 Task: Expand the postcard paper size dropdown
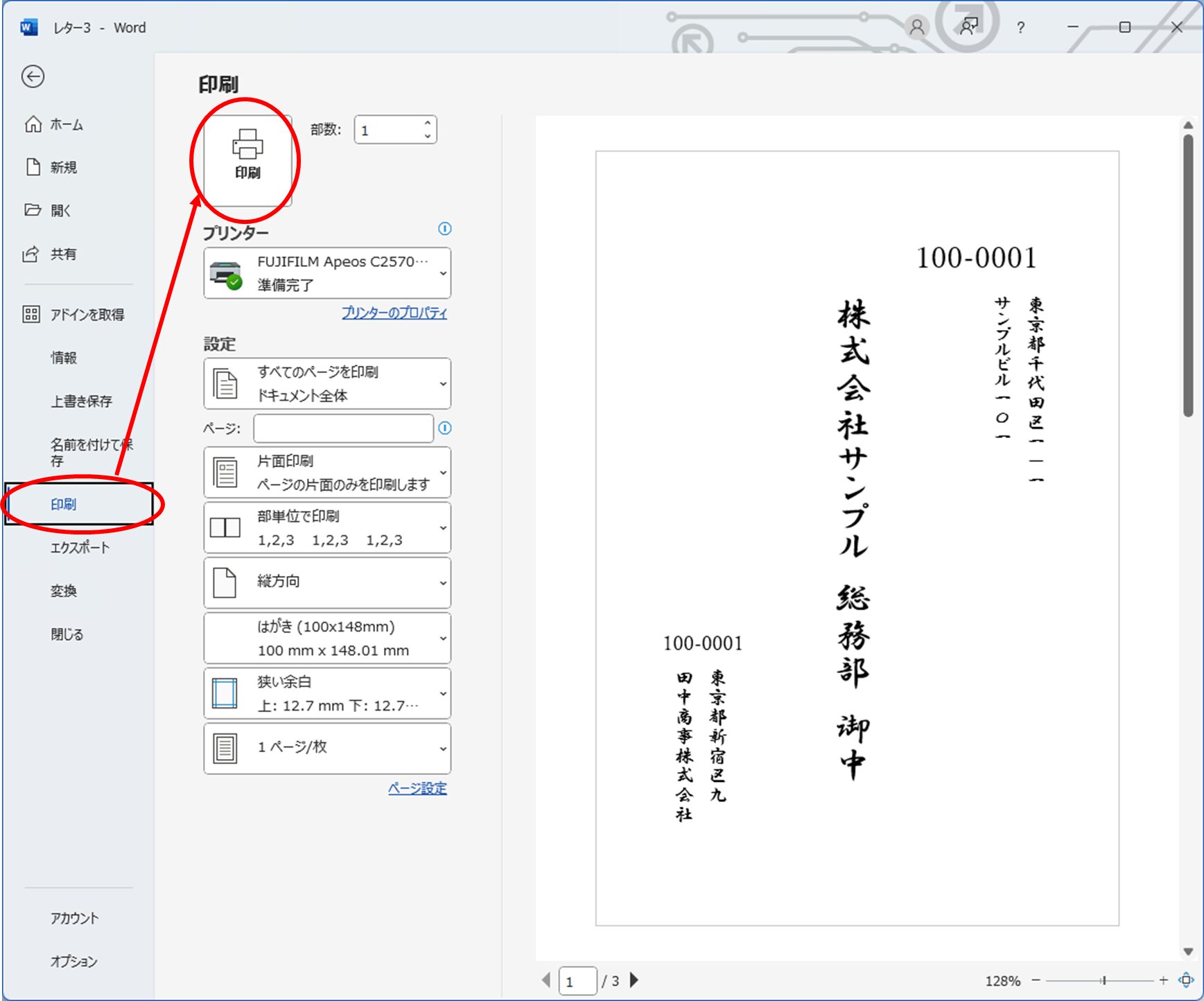click(x=327, y=638)
